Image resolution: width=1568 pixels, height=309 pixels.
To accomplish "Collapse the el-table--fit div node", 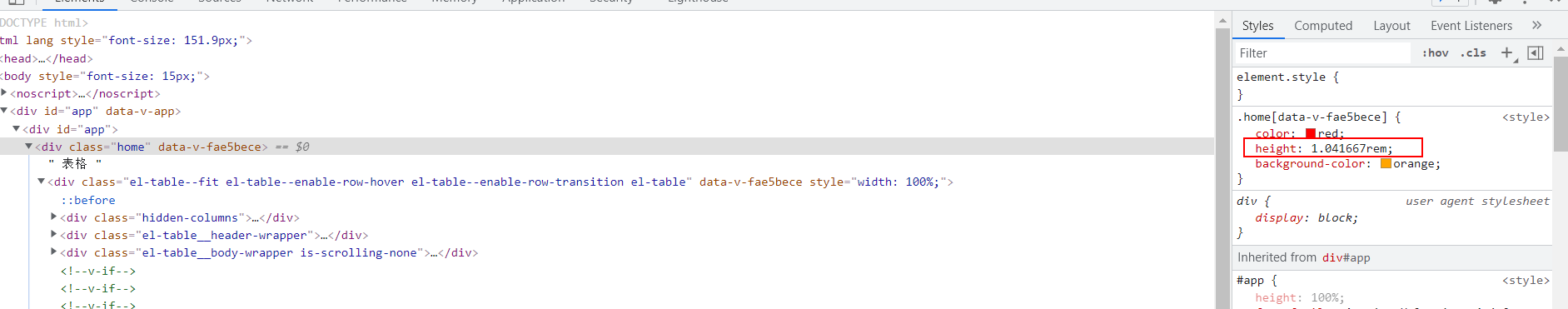I will (41, 181).
